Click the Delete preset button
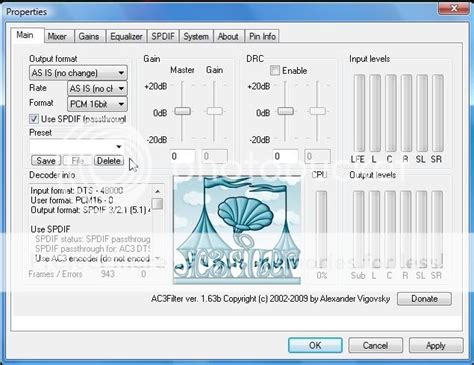Screen dimensions: 474x365 click(x=109, y=161)
